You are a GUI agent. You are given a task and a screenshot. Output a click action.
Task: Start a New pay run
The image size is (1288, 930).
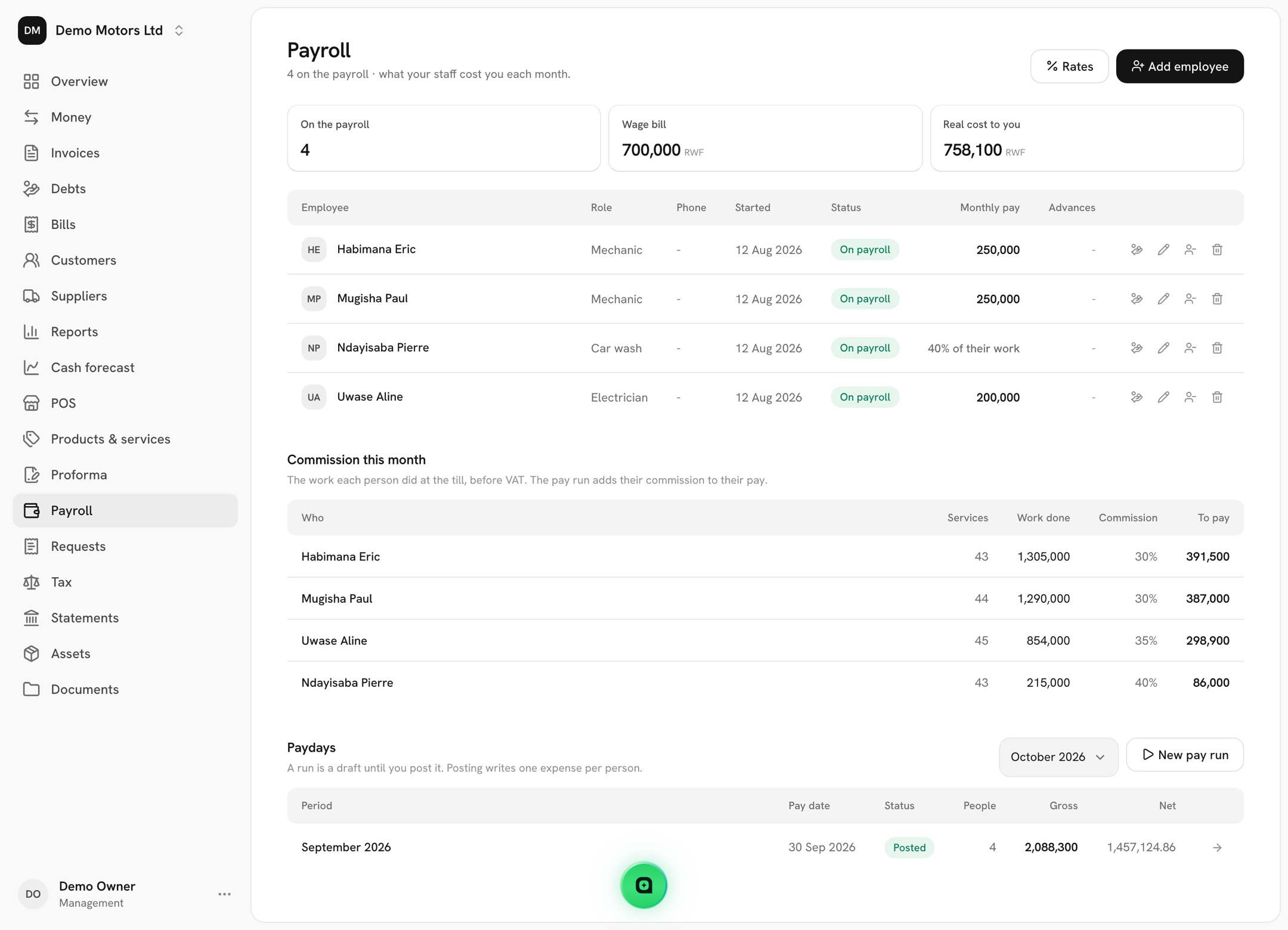tap(1184, 755)
